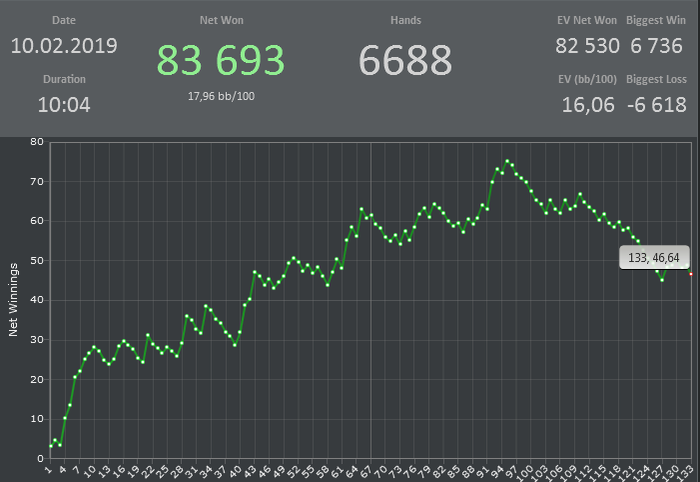Viewport: 700px width, 482px height.
Task: Click the peak data point of the graph
Action: pyautogui.click(x=507, y=161)
